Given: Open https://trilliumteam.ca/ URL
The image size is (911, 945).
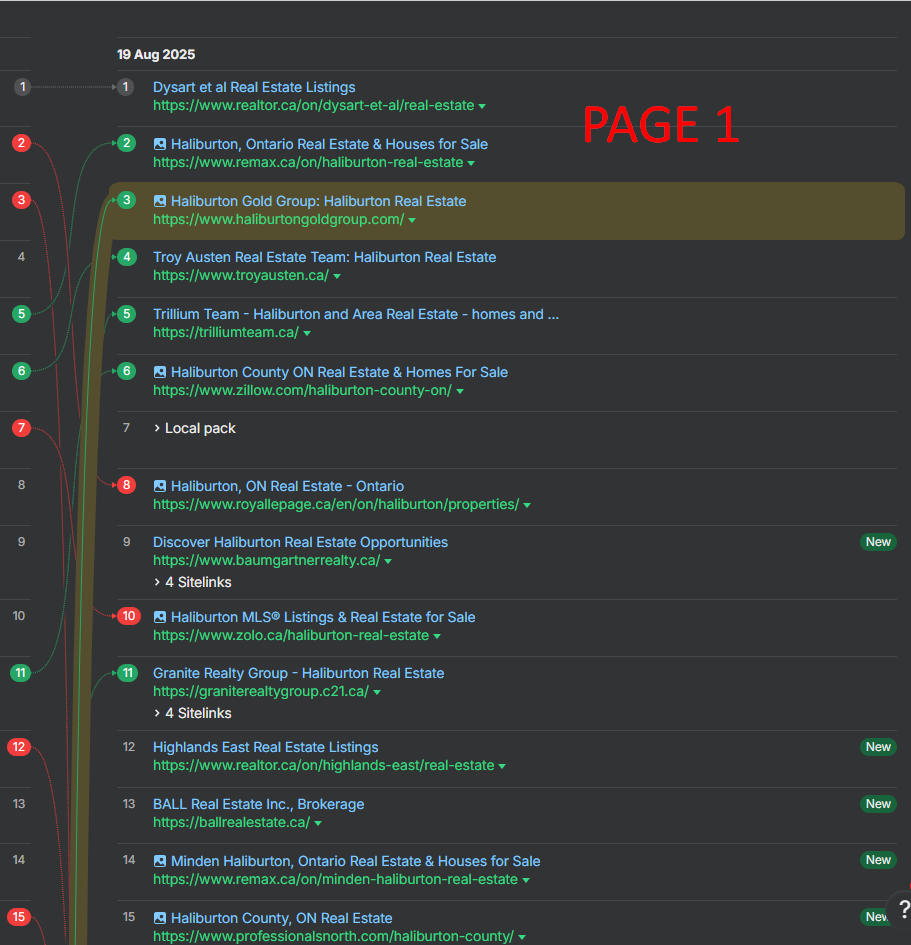Looking at the screenshot, I should [x=226, y=332].
